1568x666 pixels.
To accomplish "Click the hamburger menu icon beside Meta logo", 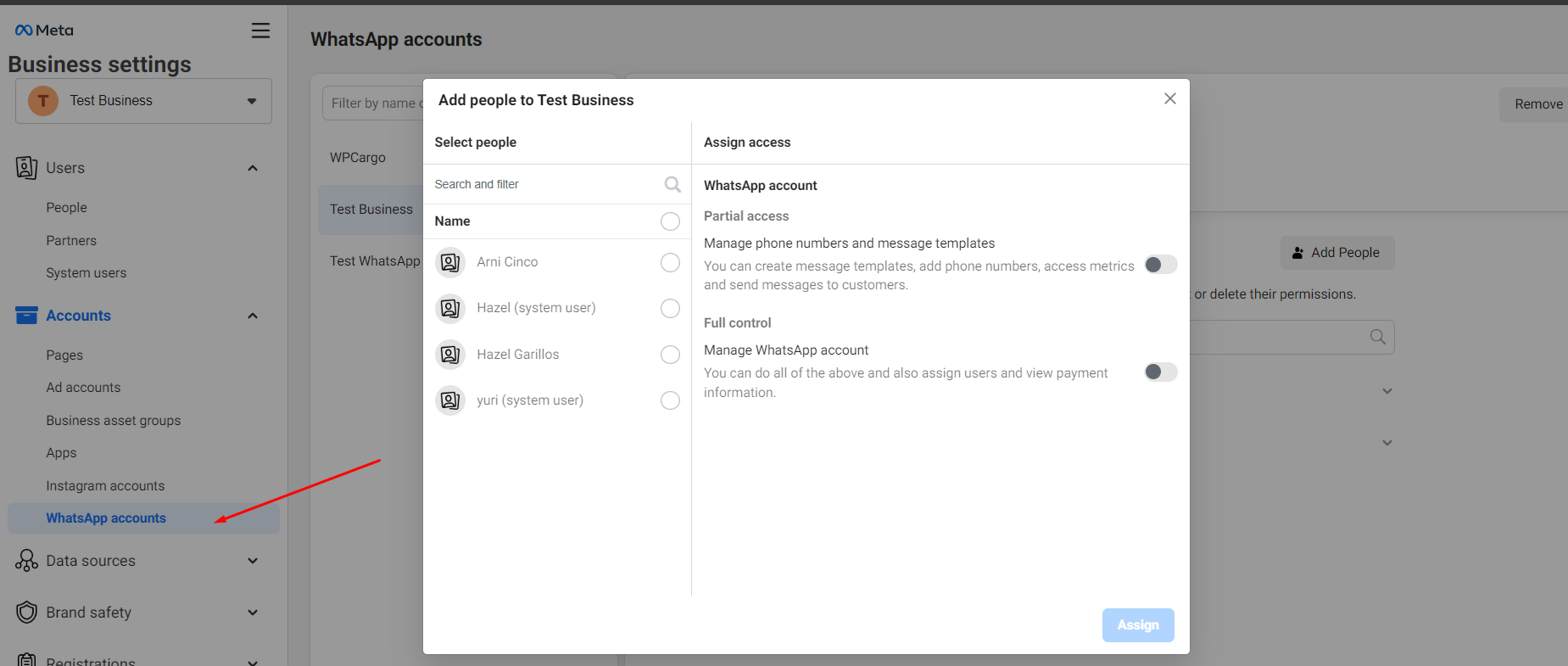I will tap(260, 31).
